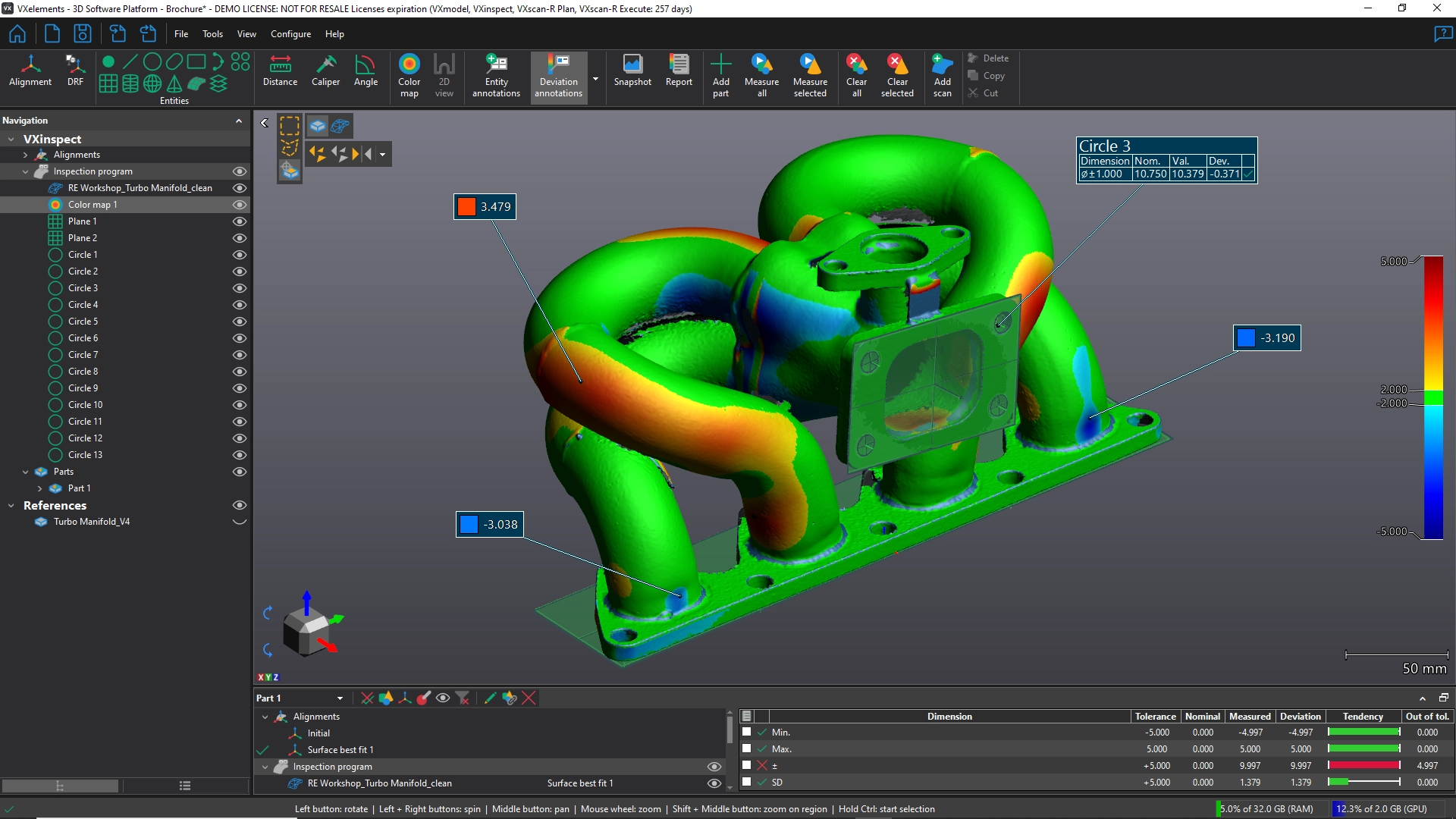This screenshot has width=1456, height=819.
Task: Open the Caliper tool
Action: click(325, 71)
